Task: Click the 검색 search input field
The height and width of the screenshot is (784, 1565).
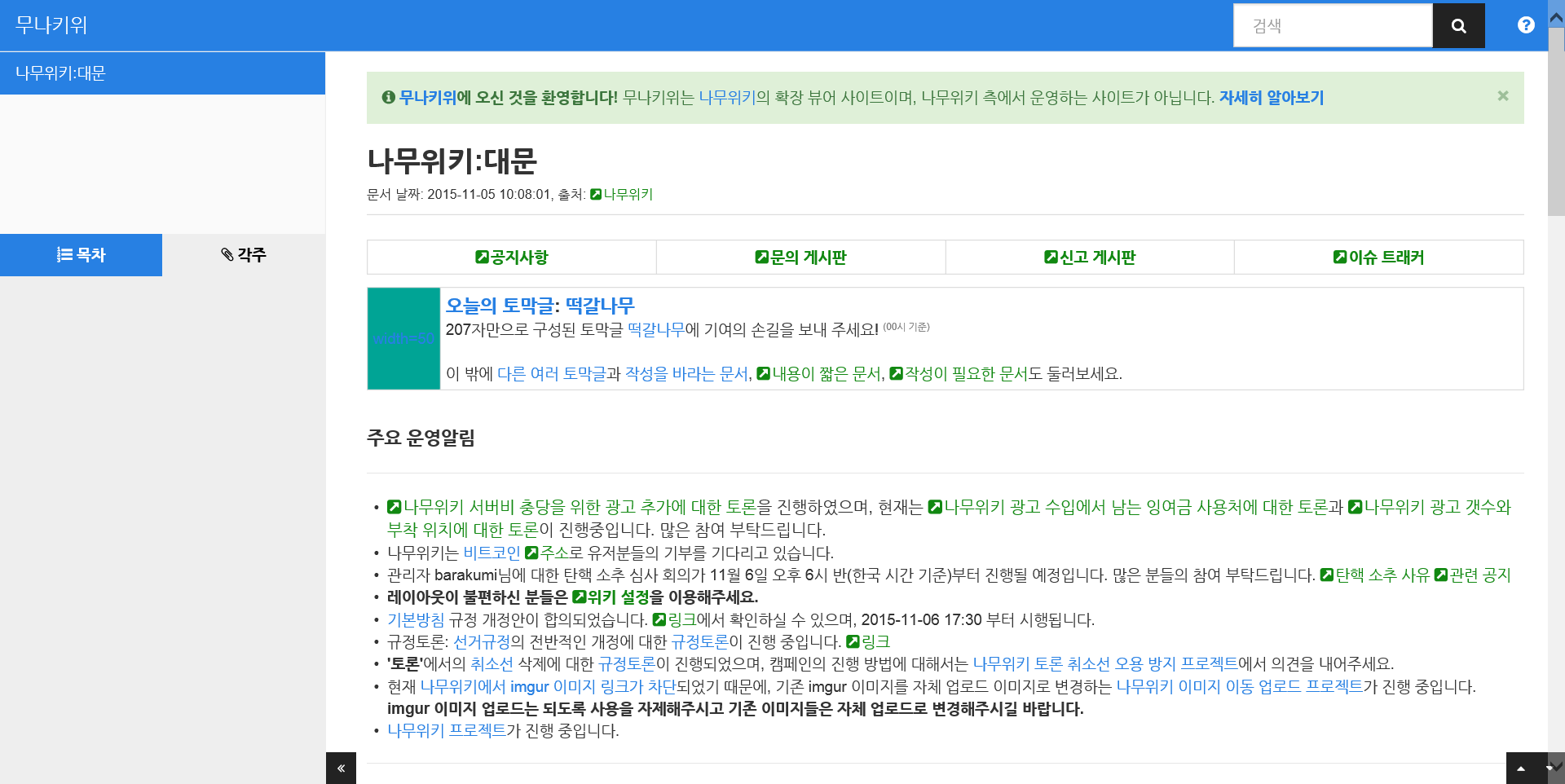Action: pyautogui.click(x=1333, y=25)
